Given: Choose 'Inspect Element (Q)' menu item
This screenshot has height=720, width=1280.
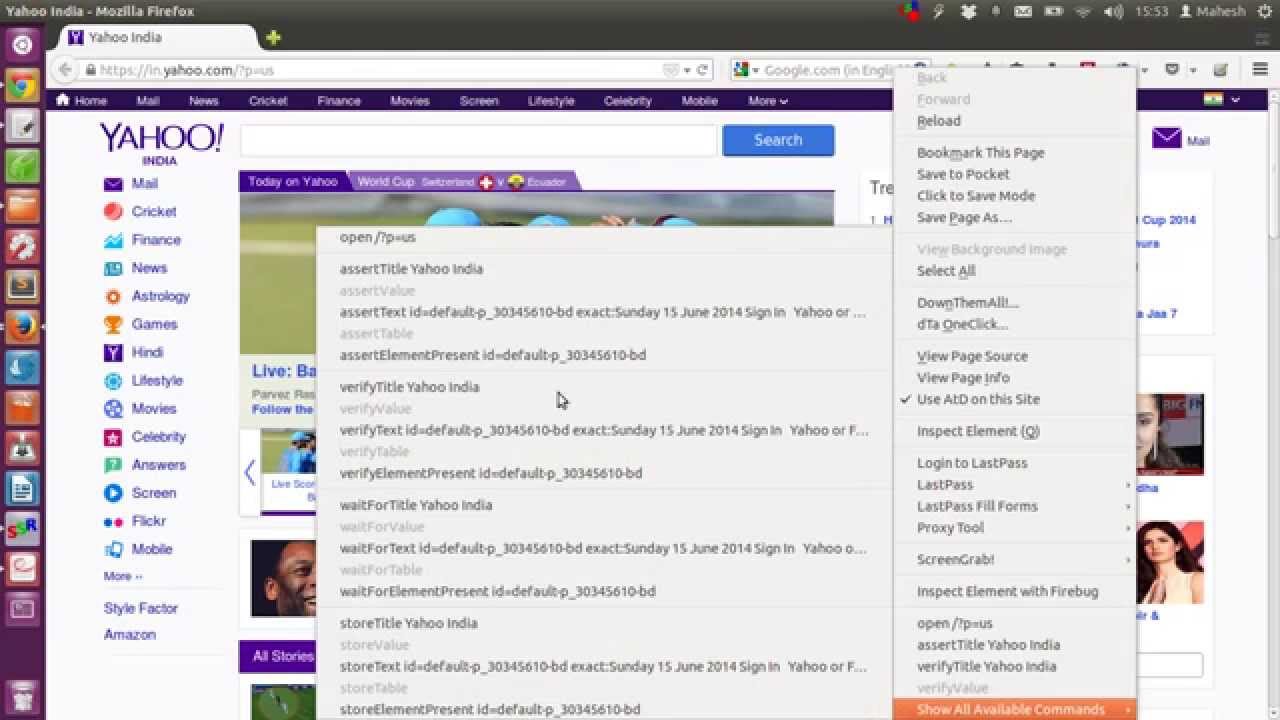Looking at the screenshot, I should [1014, 431].
